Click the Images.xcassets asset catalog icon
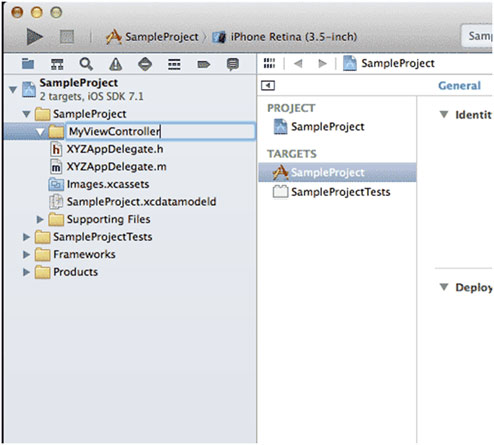This screenshot has width=494, height=445. [x=56, y=184]
